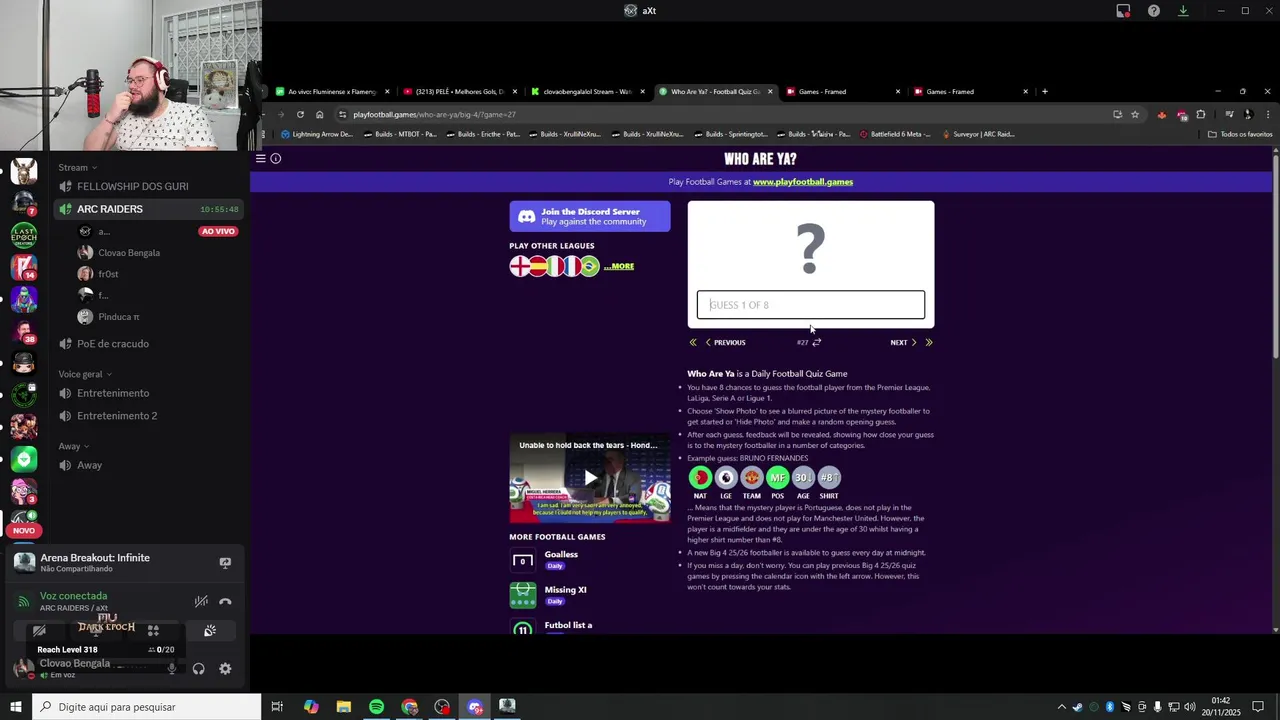1280x720 pixels.
Task: Collapse the Stream category in Discord
Action: click(x=78, y=167)
